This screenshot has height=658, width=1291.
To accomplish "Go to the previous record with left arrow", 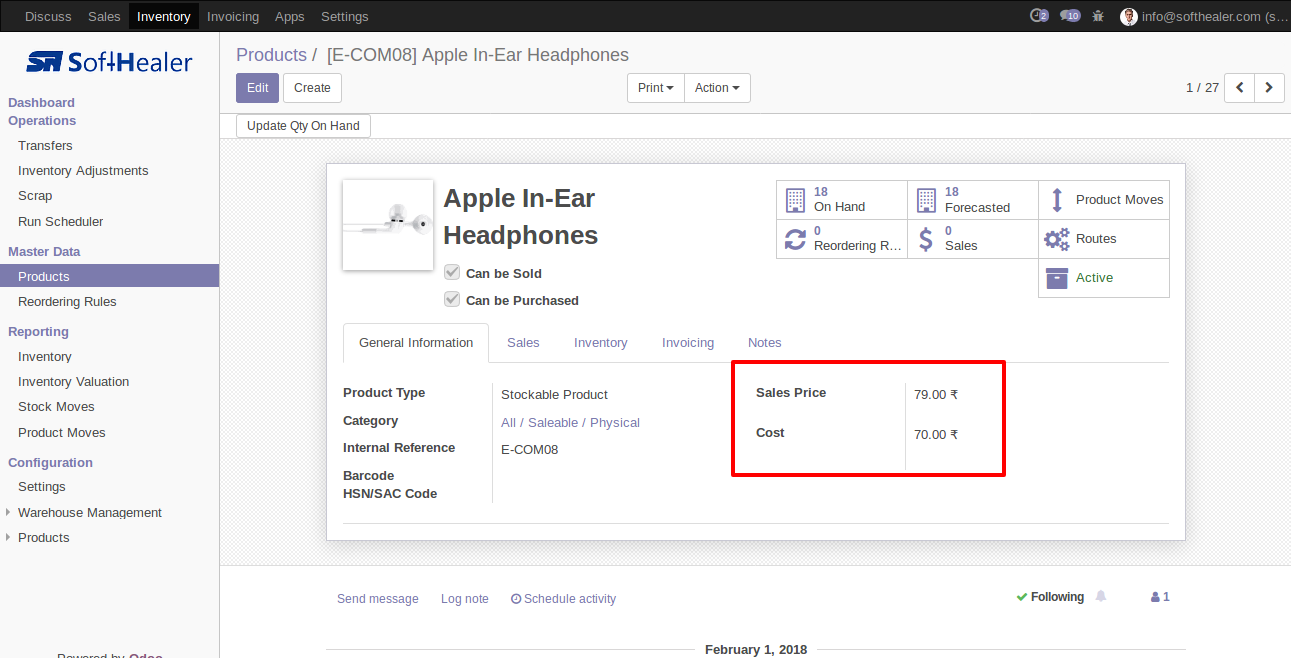I will [x=1240, y=88].
